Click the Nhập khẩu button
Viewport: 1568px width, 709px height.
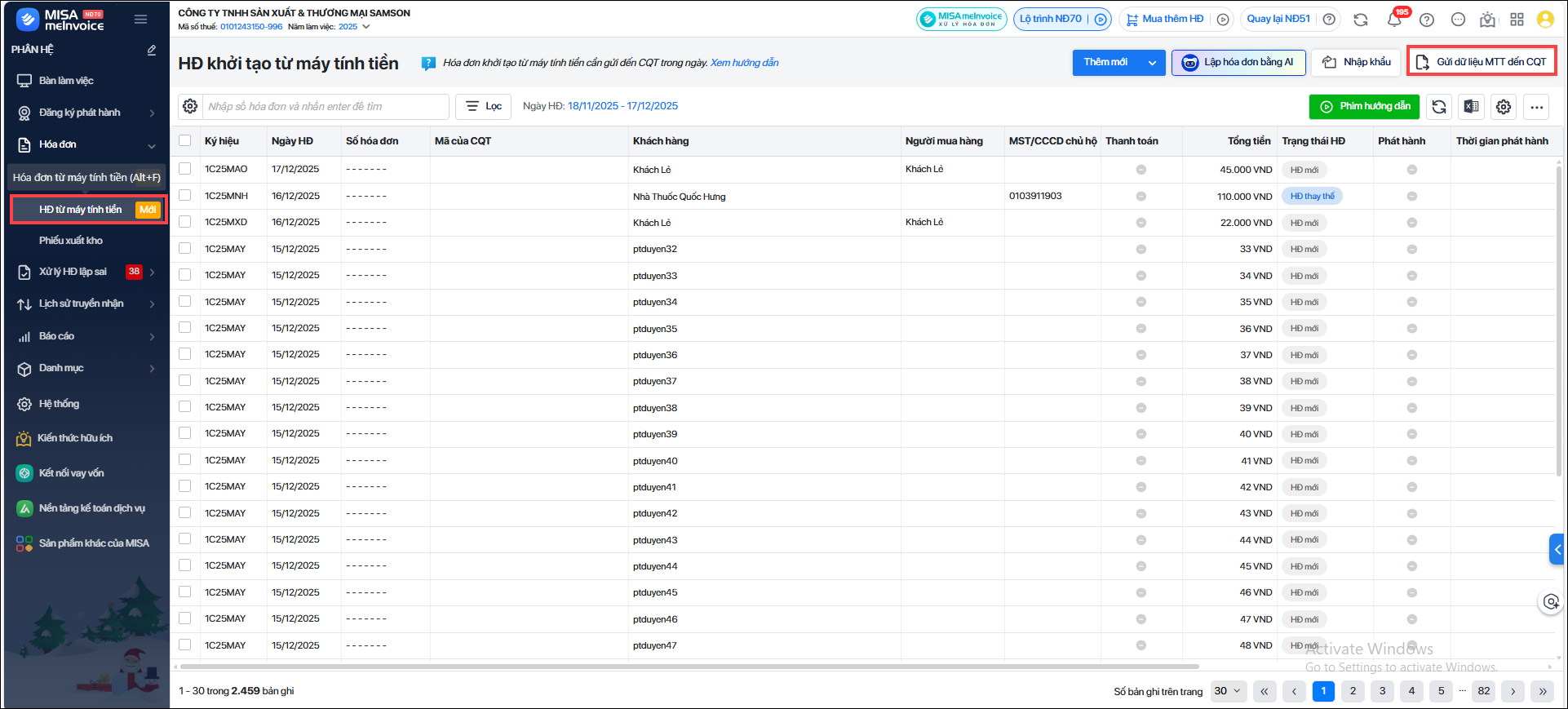coord(1356,63)
